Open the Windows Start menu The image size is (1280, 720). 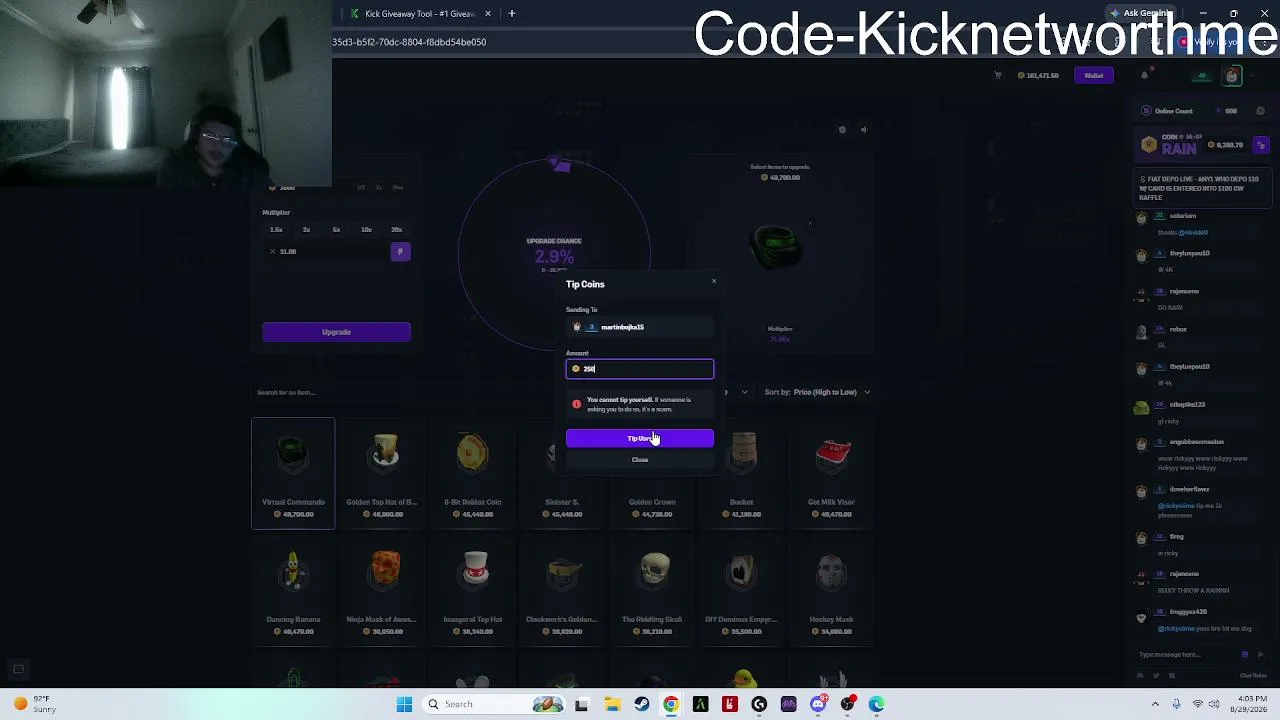pos(404,704)
